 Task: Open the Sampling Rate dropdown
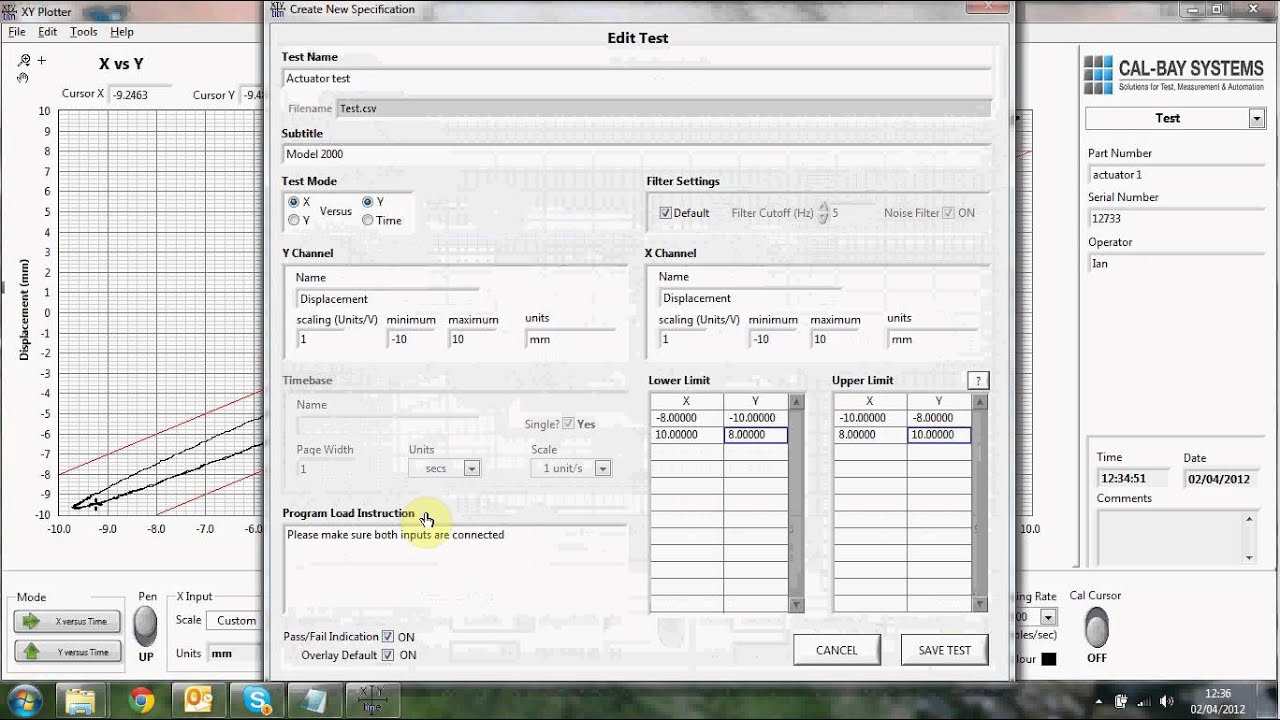point(1048,617)
